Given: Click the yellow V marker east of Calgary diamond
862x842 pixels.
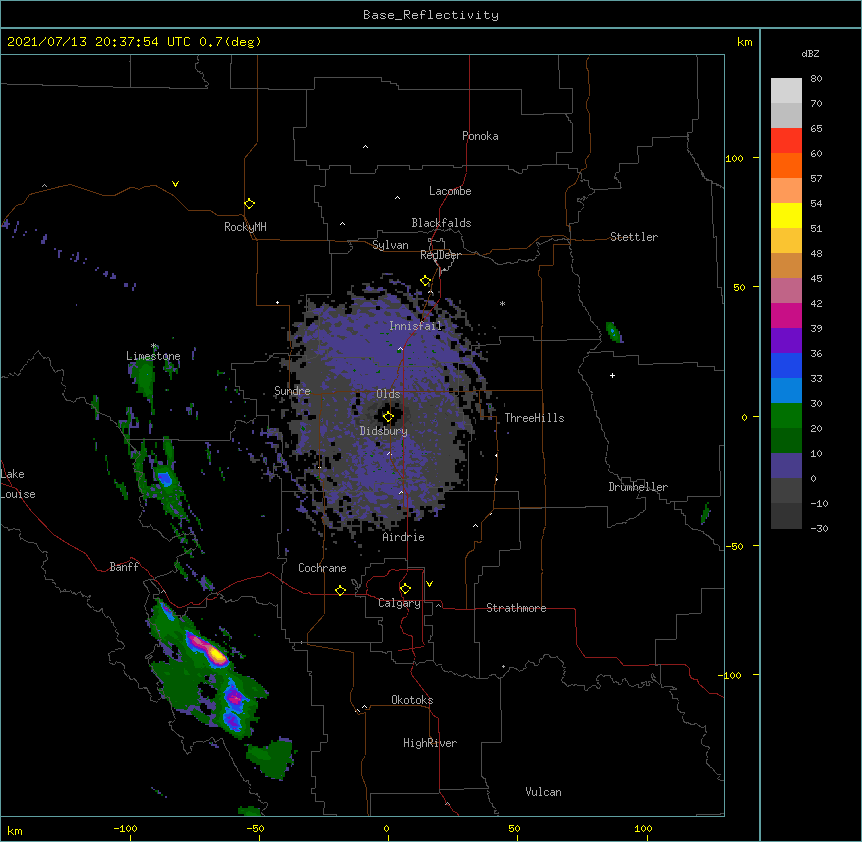Looking at the screenshot, I should [429, 584].
